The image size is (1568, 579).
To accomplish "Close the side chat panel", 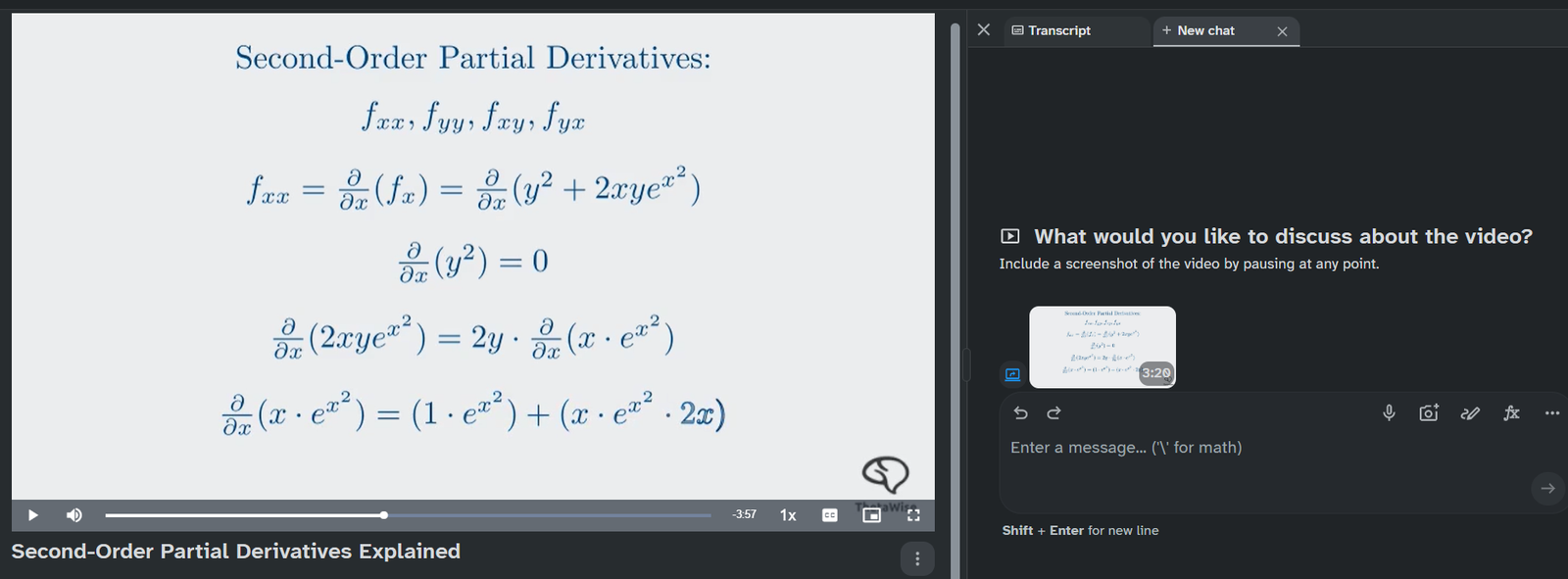I will (x=984, y=30).
